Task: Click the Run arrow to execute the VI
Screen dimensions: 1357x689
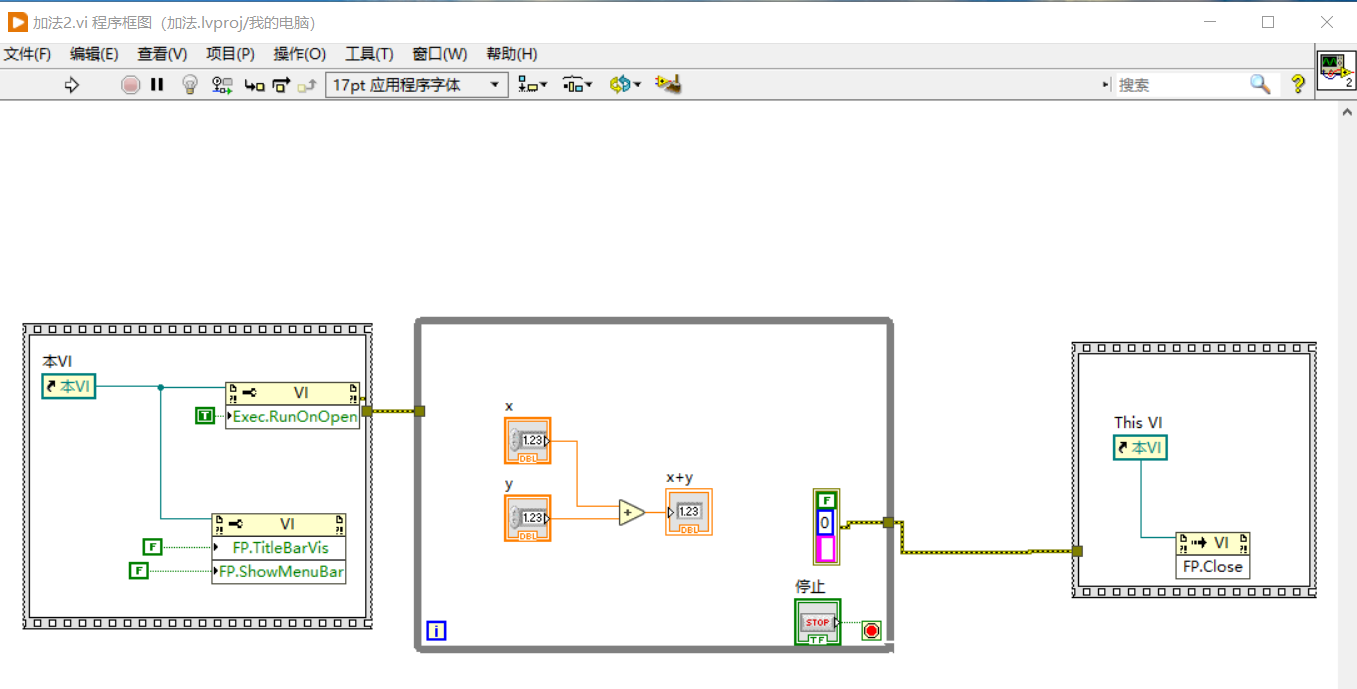Action: [71, 85]
